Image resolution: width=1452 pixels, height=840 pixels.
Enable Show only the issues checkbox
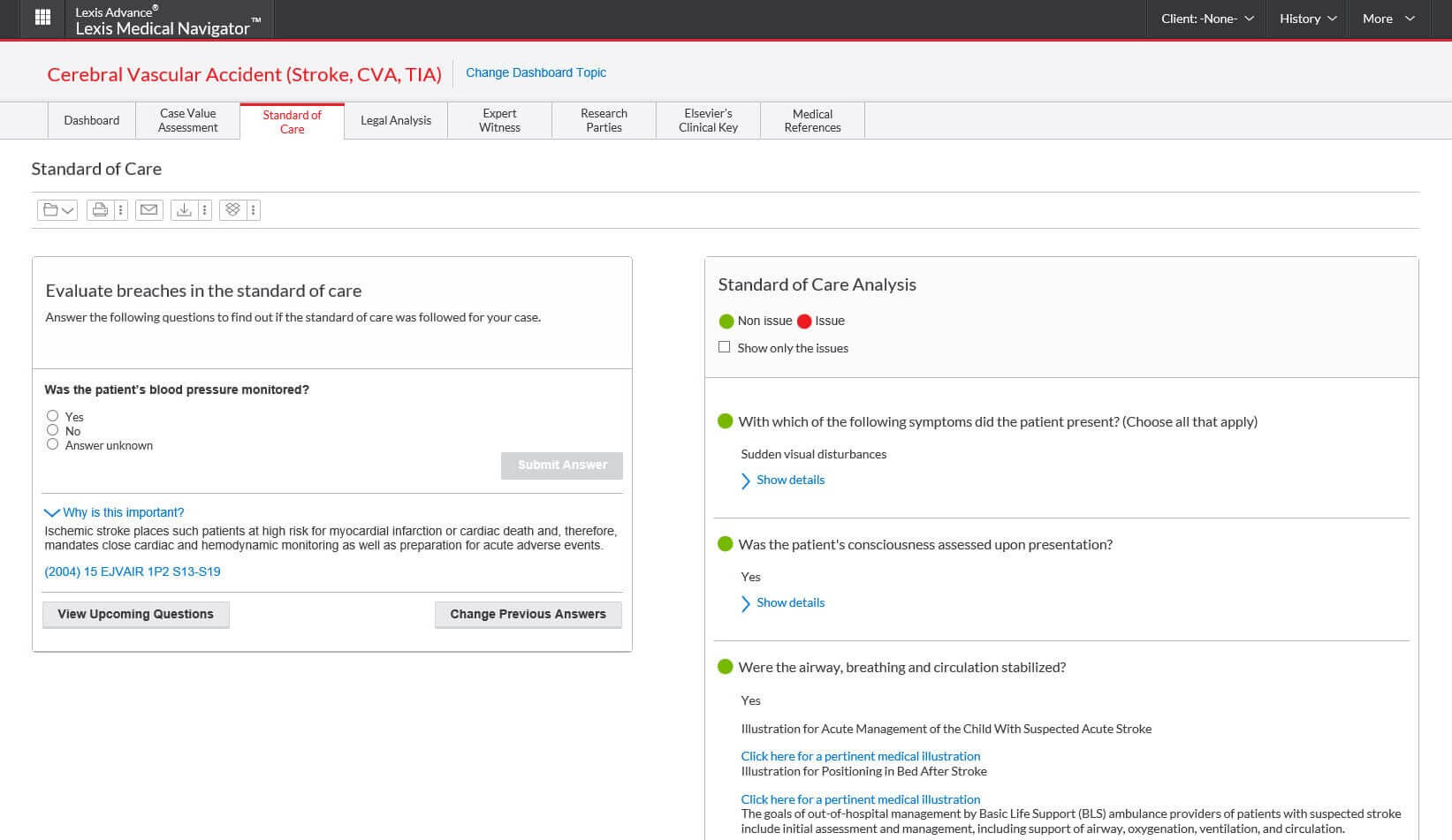725,347
